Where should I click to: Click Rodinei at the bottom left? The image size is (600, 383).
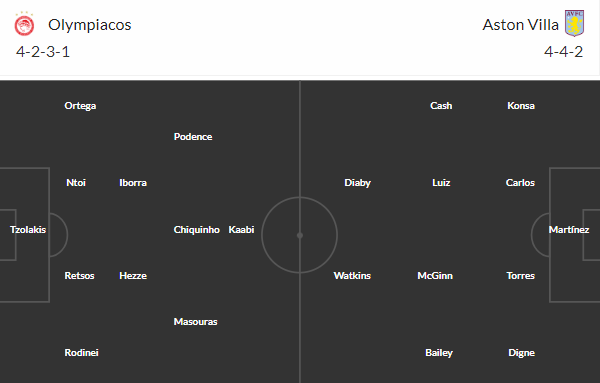[82, 352]
